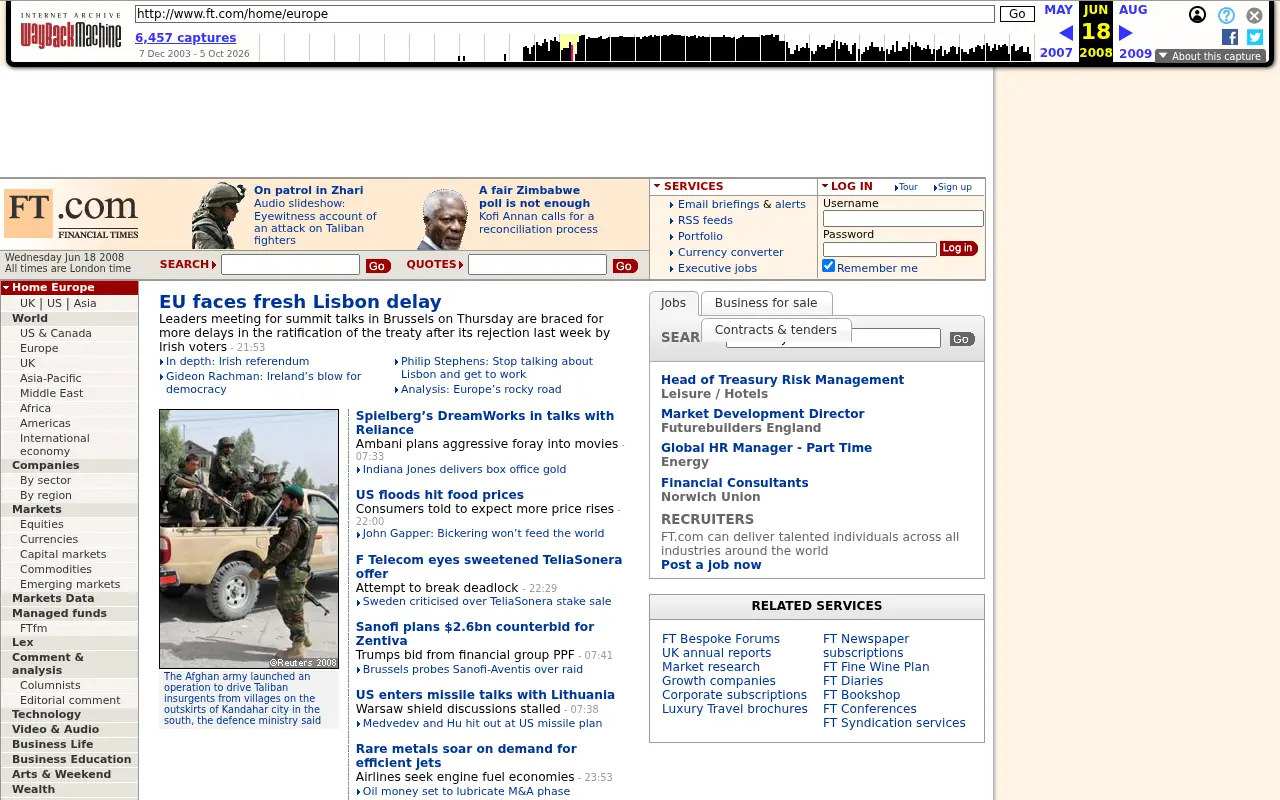Viewport: 1280px width, 800px height.
Task: Click the FT.com Financial Times logo
Action: coord(71,214)
